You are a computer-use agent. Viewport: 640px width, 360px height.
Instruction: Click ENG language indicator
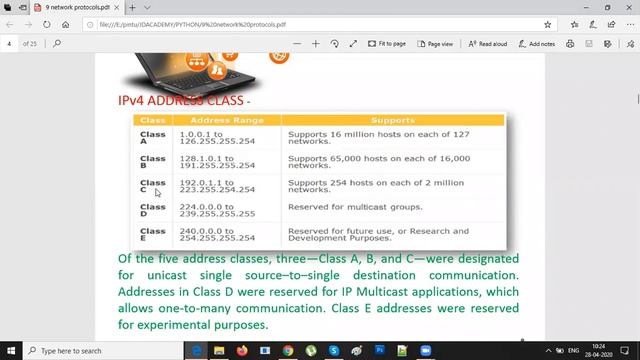coord(573,351)
